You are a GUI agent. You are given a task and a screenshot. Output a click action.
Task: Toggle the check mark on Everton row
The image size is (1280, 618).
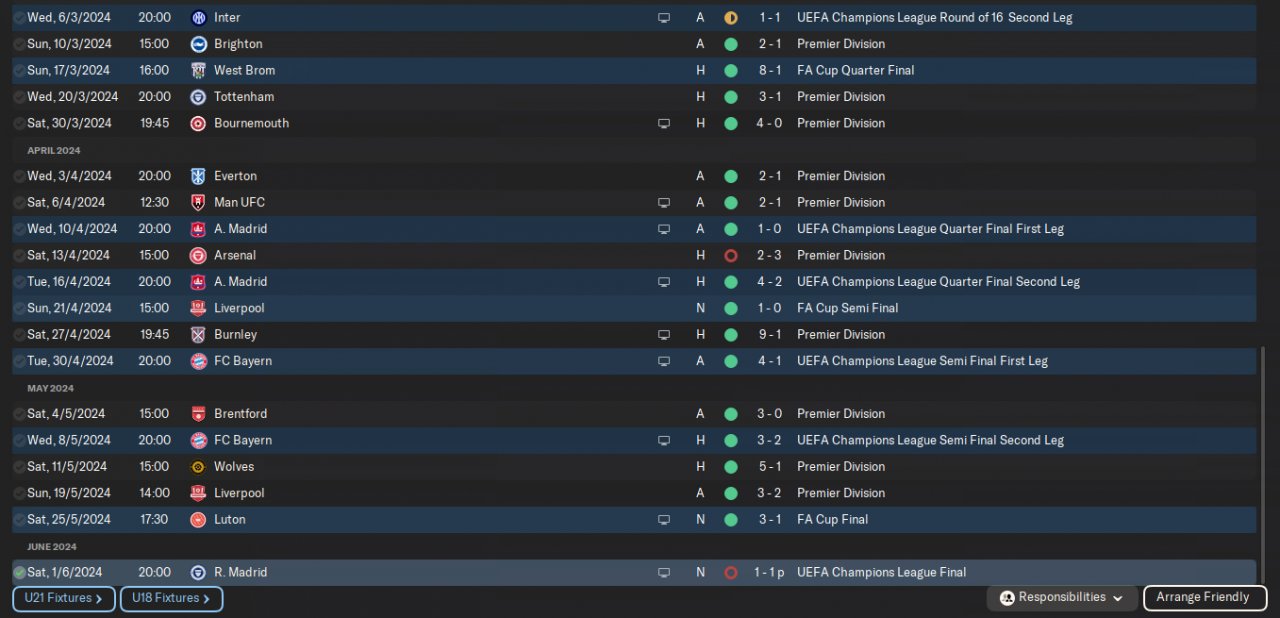[x=19, y=176]
